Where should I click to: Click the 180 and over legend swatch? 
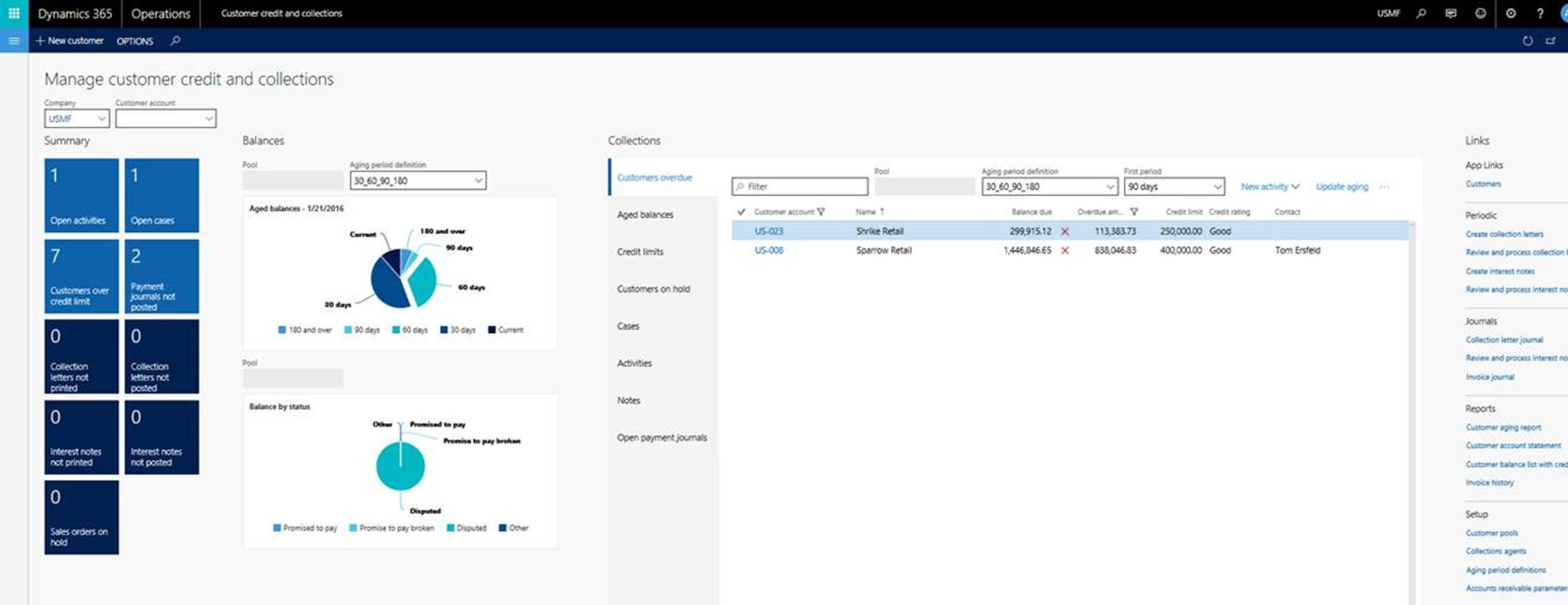282,330
